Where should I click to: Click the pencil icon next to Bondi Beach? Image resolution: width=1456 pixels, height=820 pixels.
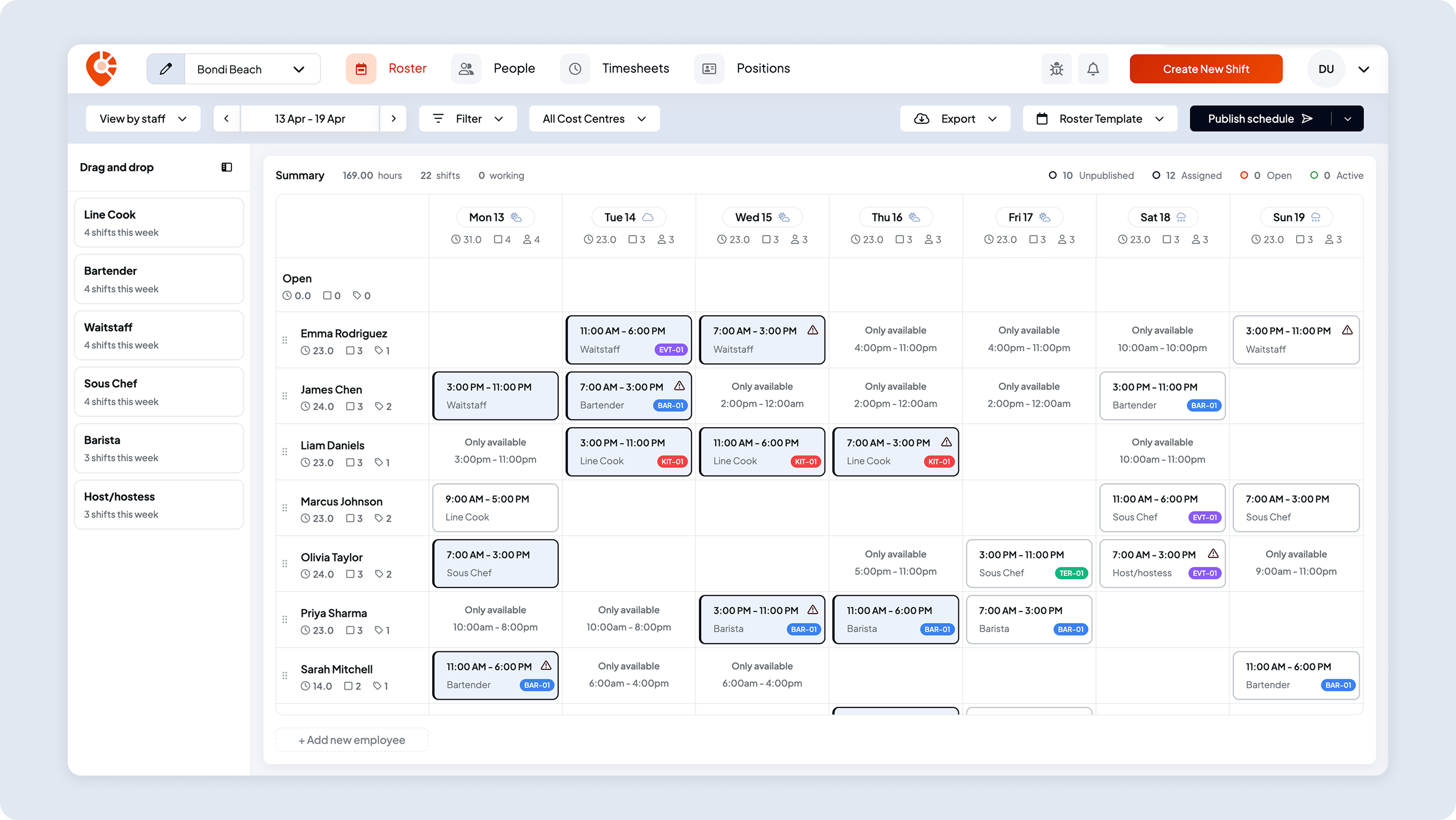pyautogui.click(x=165, y=68)
